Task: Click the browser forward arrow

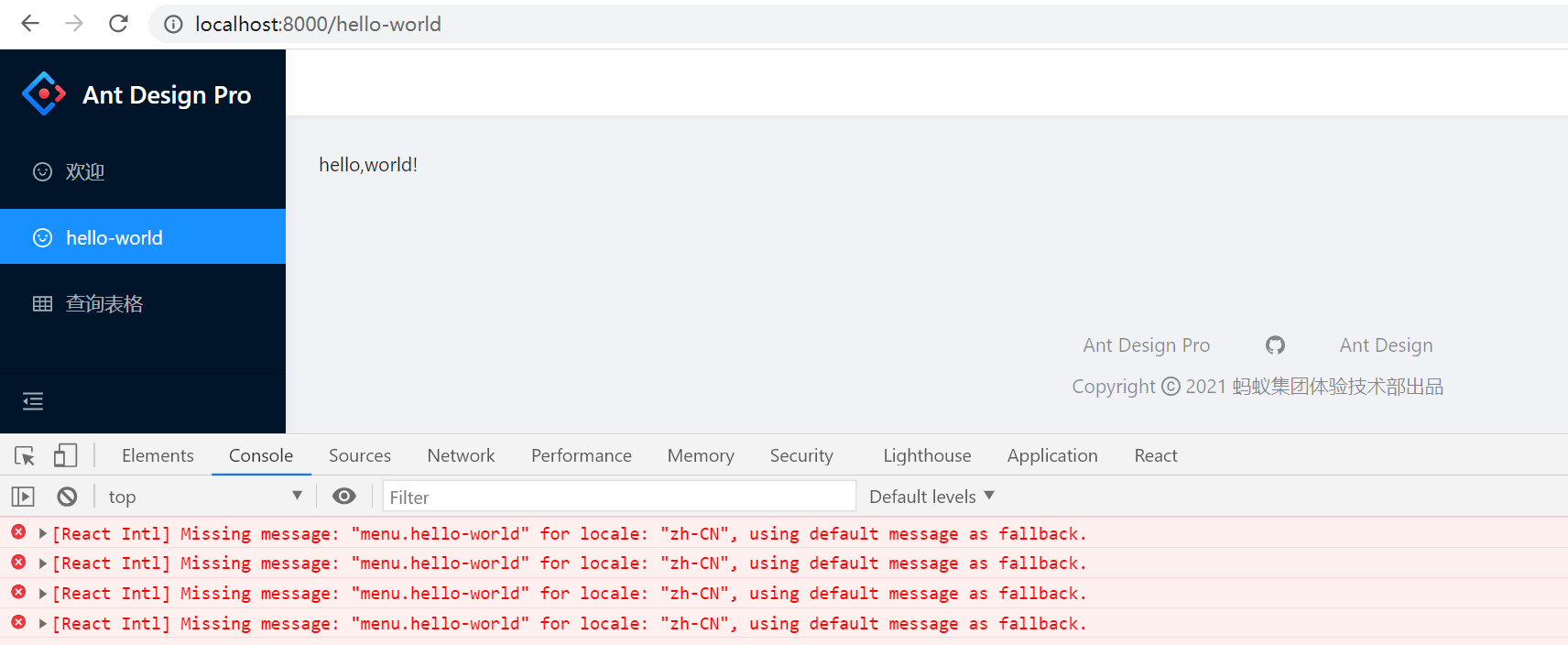Action: (74, 24)
